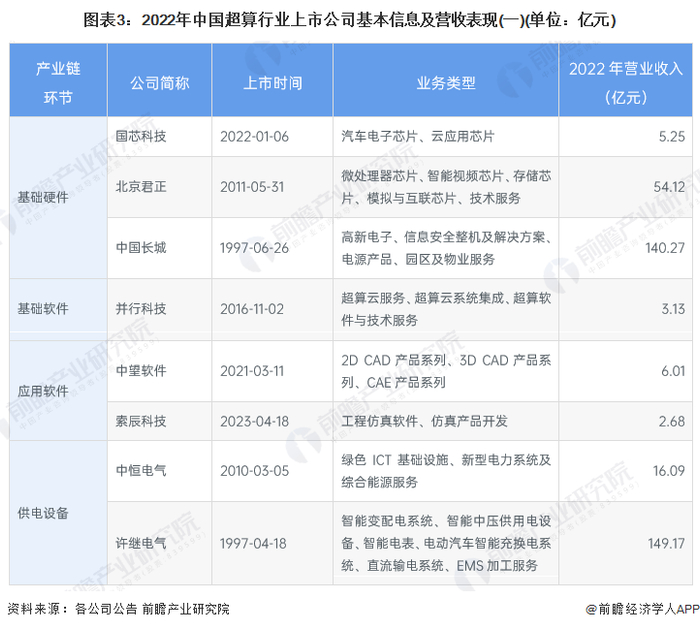Click business description starting '绿色 ICT 基础设施'
700x629 pixels.
[446, 471]
